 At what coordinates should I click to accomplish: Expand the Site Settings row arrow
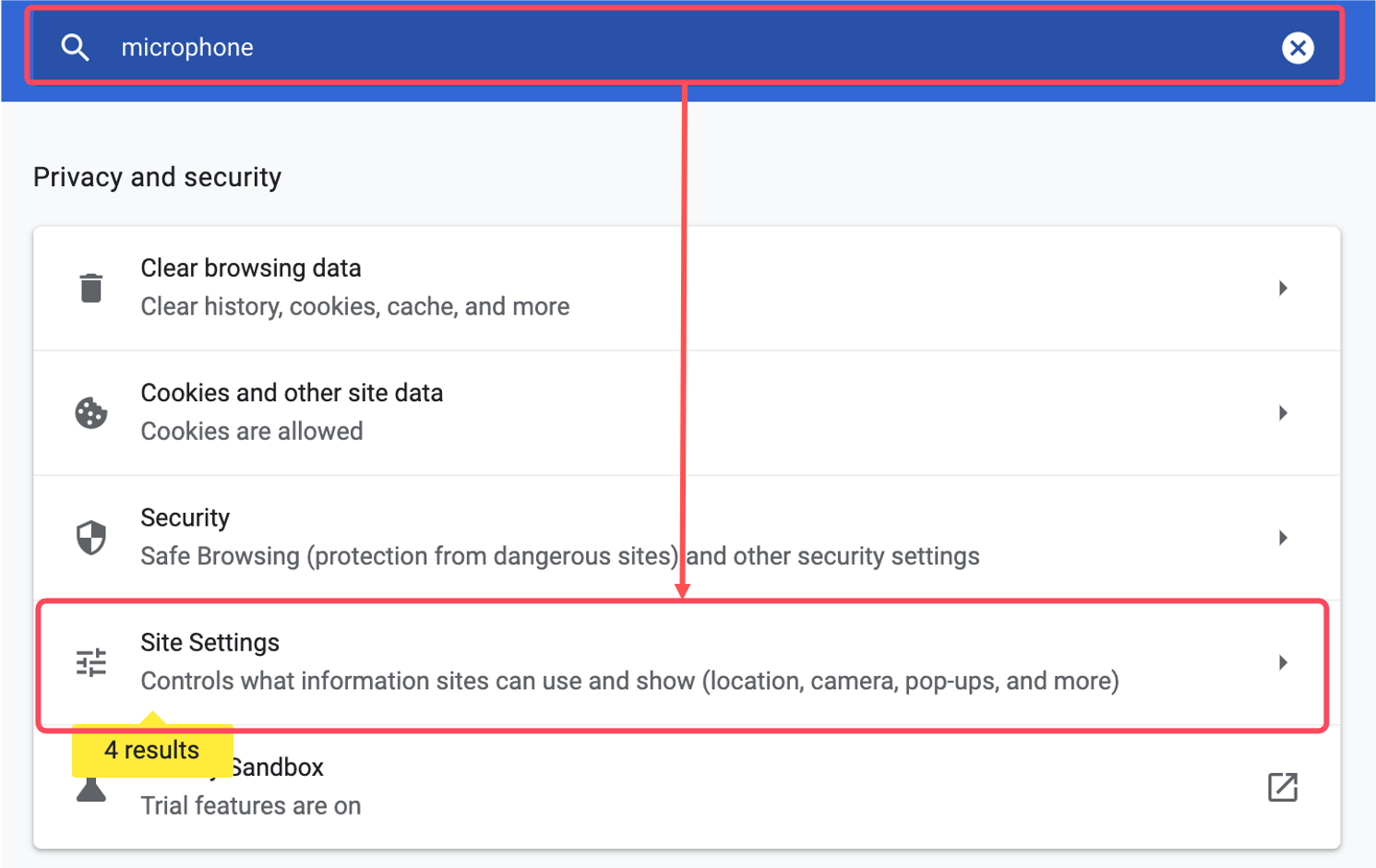1283,662
